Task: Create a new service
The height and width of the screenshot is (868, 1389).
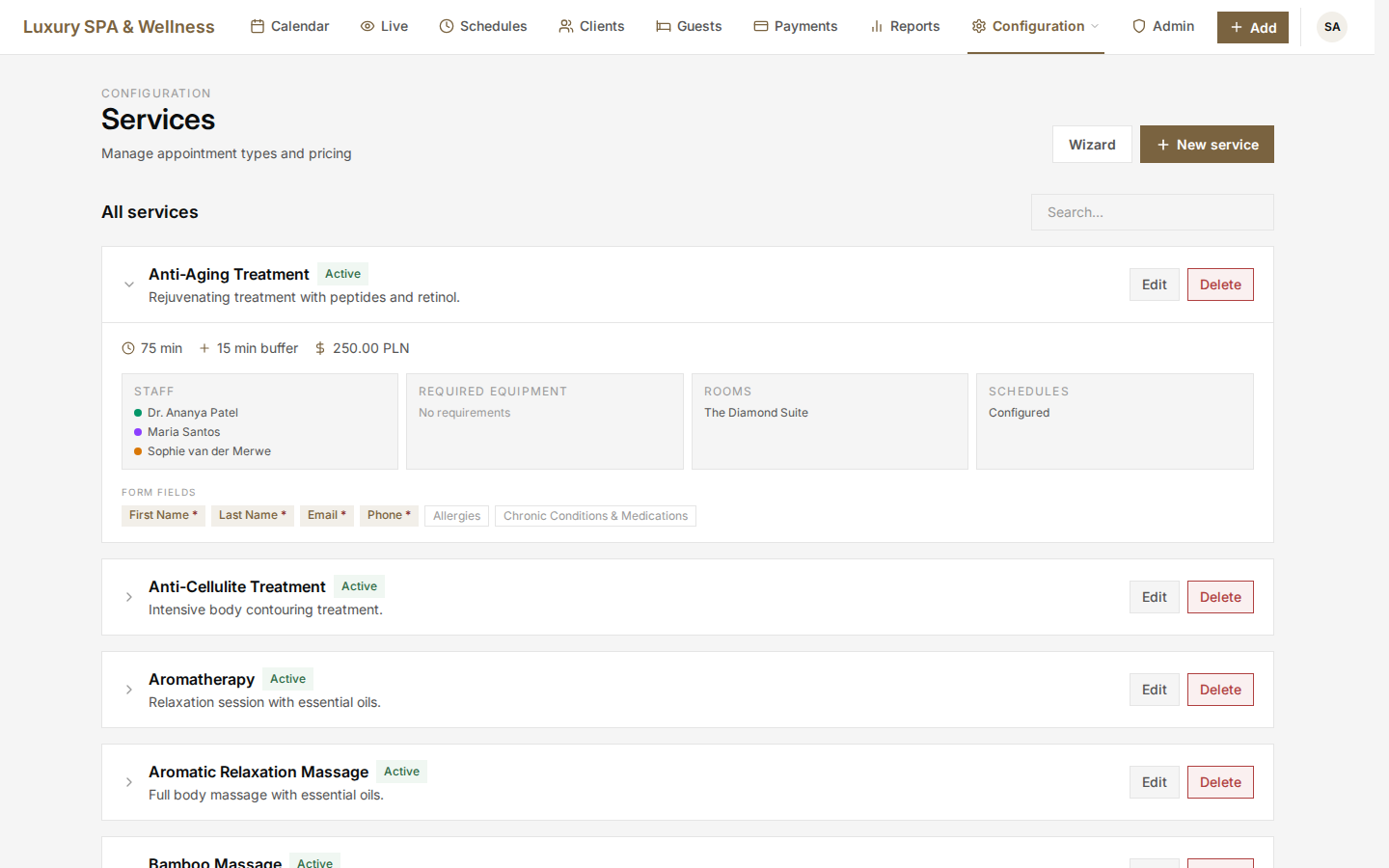Action: click(x=1207, y=144)
